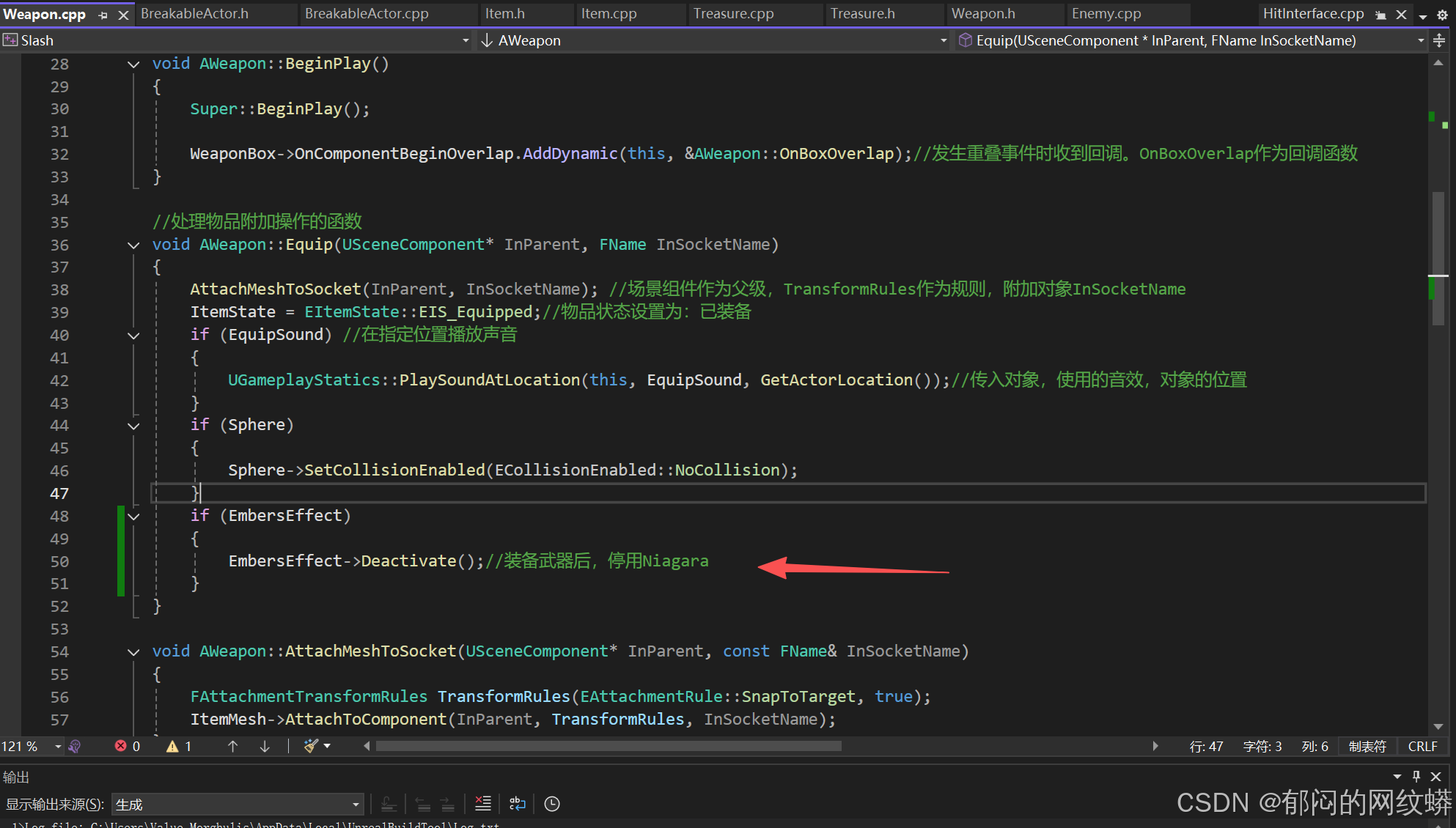
Task: Collapse the Equip function fold arrow
Action: (x=133, y=245)
